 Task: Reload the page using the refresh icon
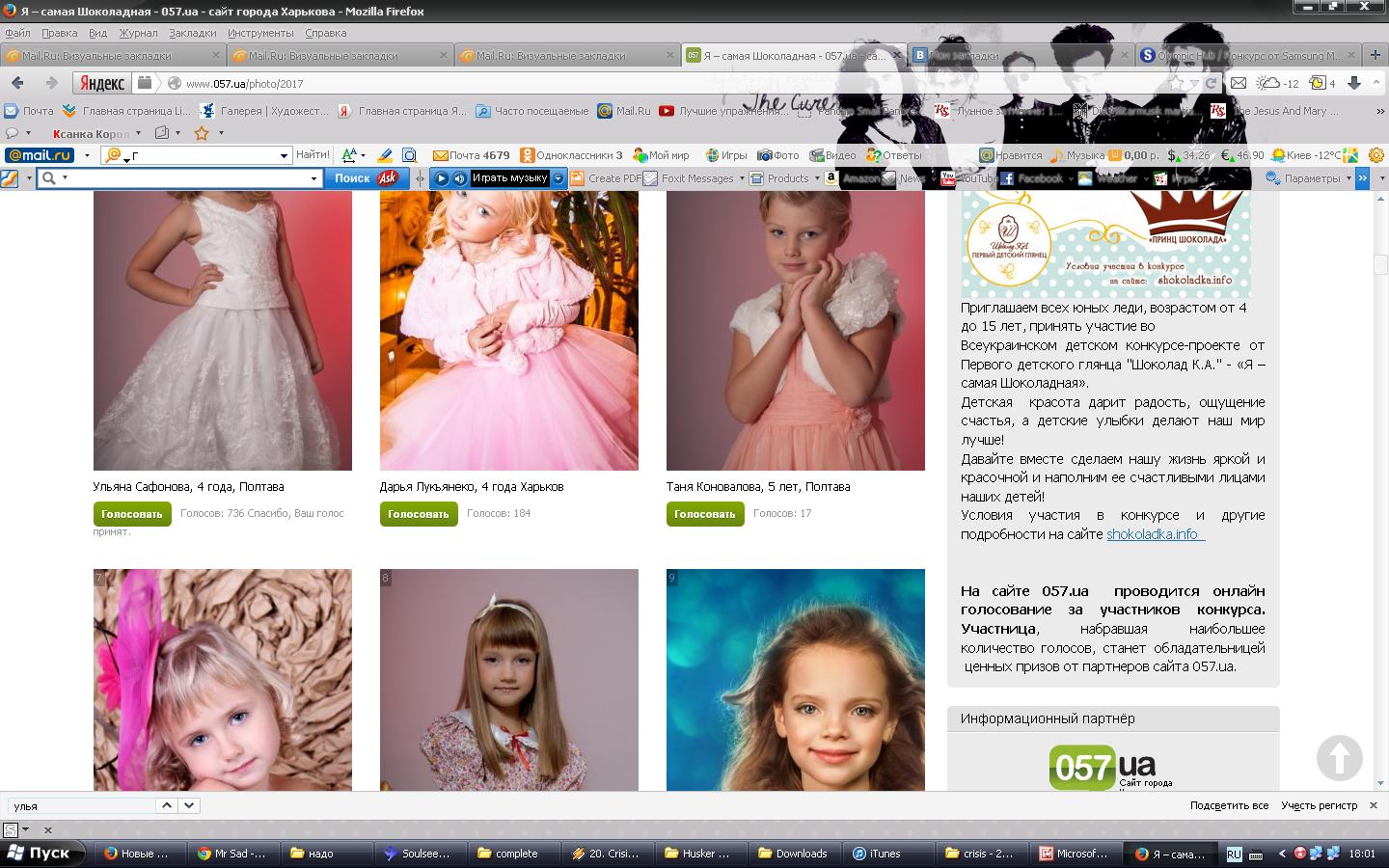pyautogui.click(x=1211, y=83)
